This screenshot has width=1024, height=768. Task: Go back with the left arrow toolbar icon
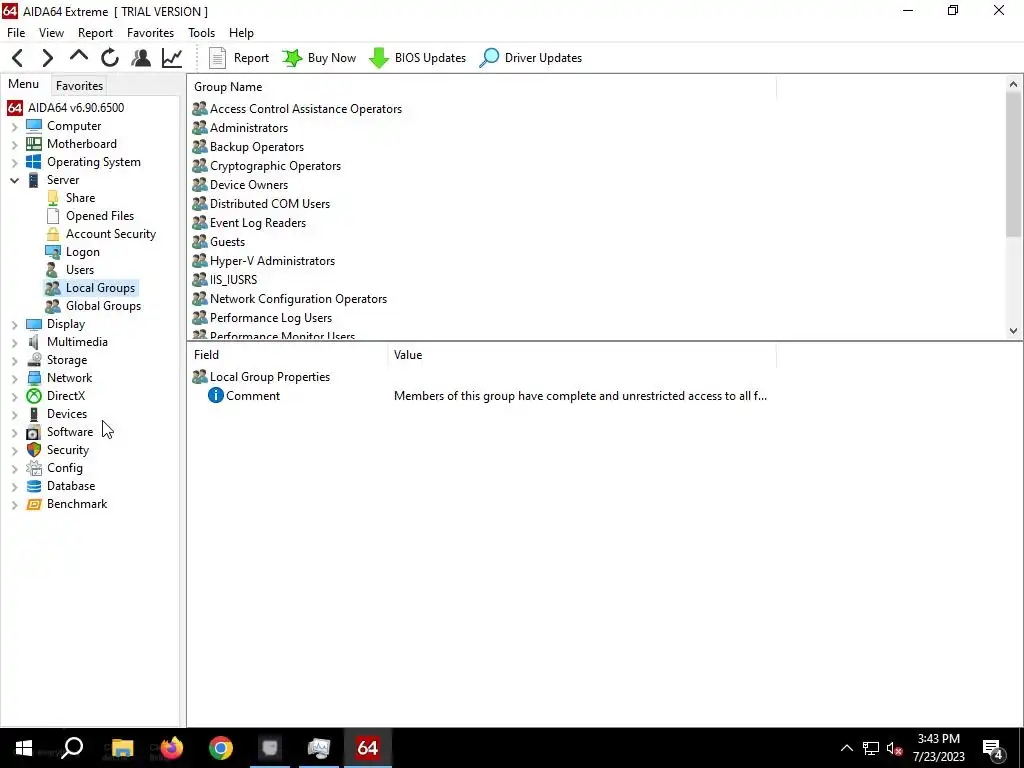(18, 58)
